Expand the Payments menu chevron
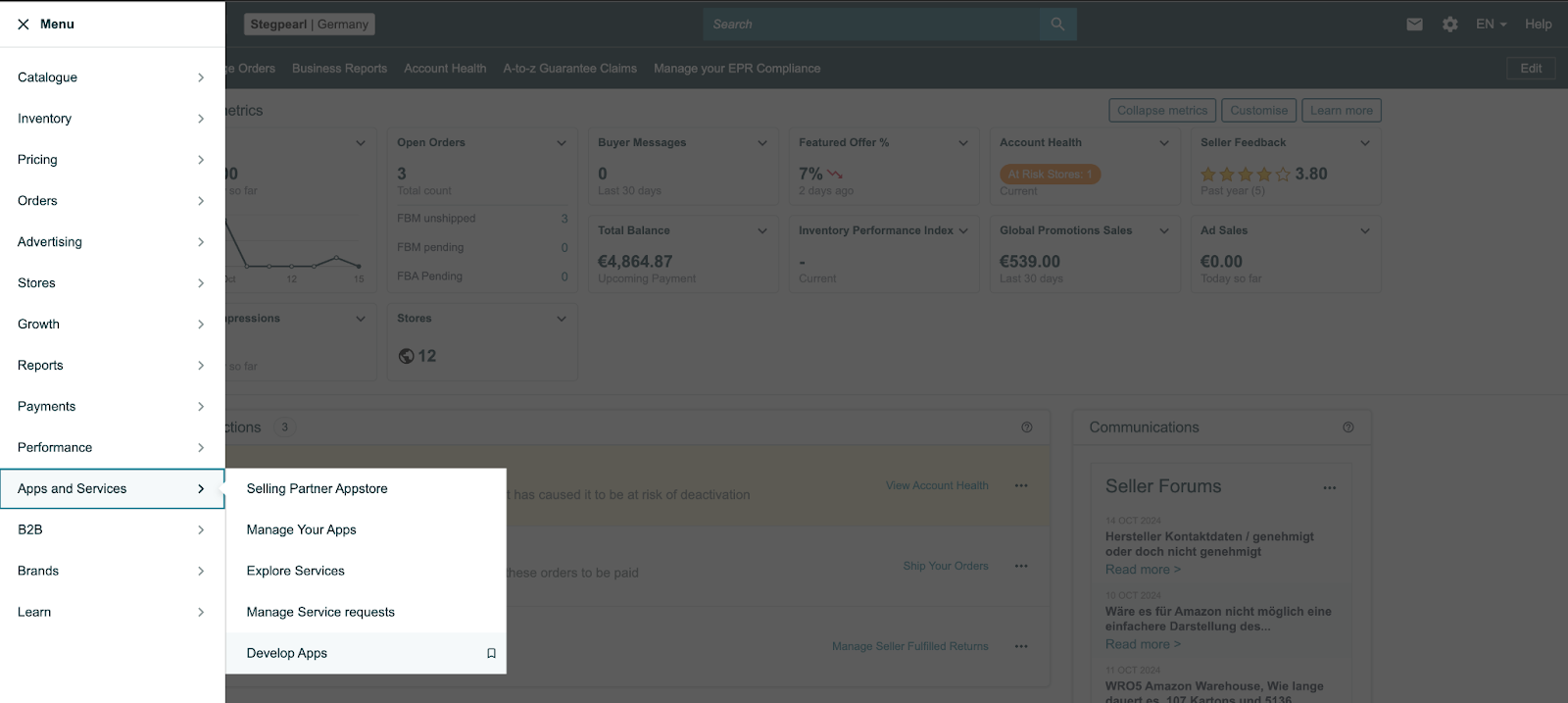1568x703 pixels. click(x=201, y=407)
